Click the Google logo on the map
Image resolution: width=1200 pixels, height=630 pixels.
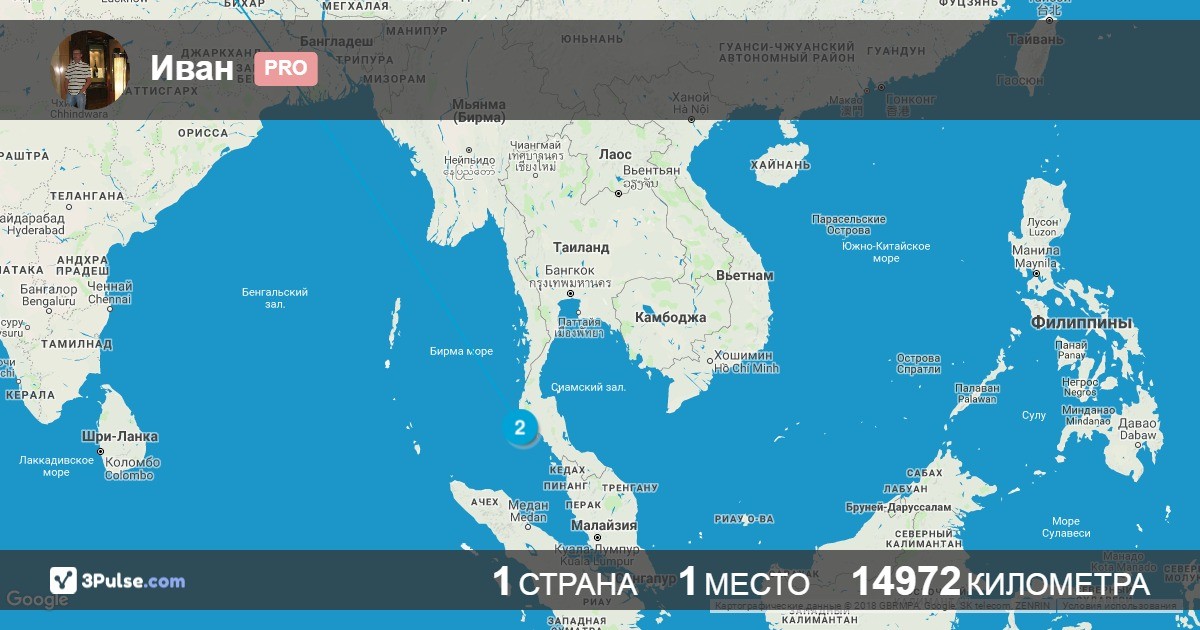click(x=37, y=600)
